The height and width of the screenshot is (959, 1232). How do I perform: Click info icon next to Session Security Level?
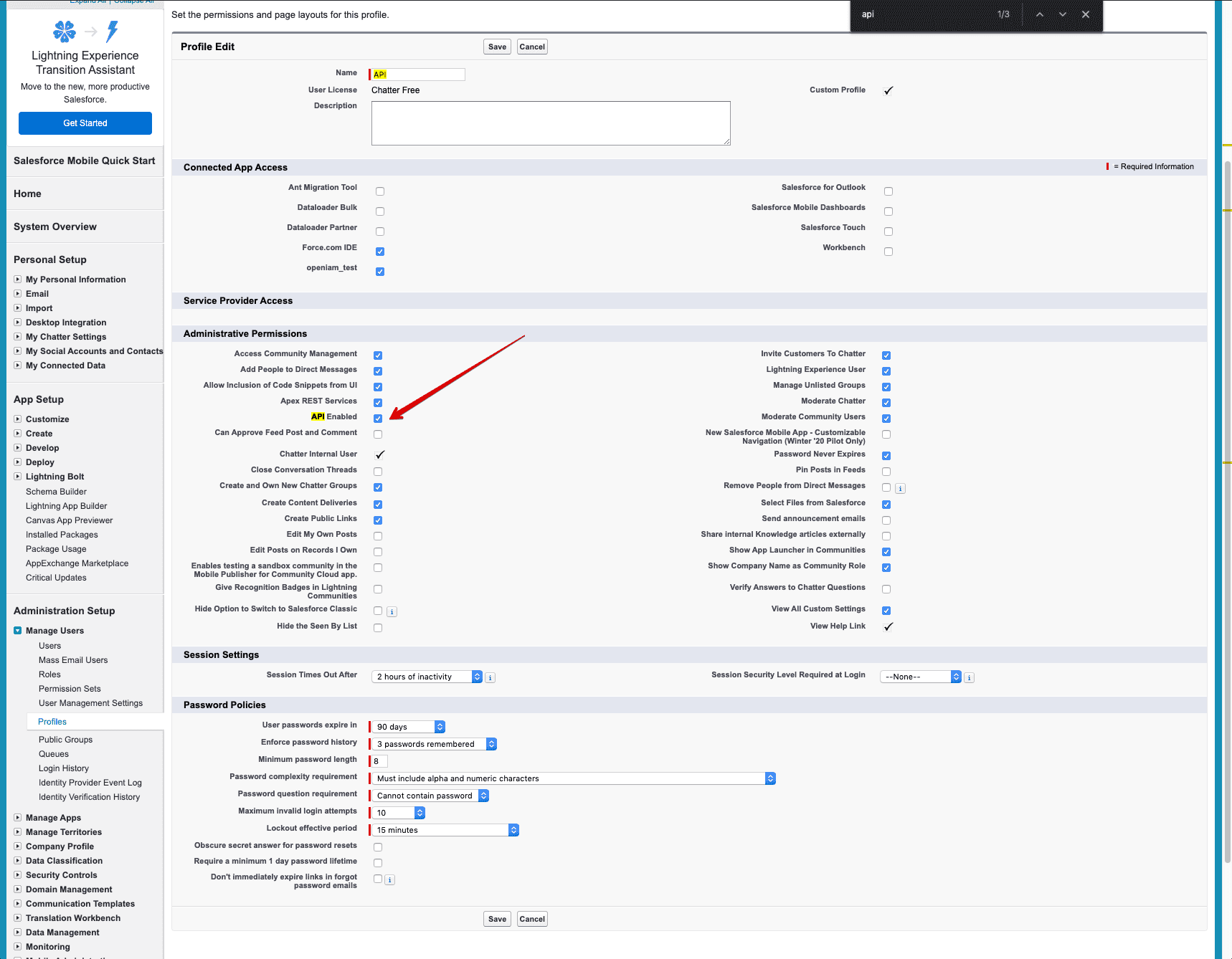(970, 677)
